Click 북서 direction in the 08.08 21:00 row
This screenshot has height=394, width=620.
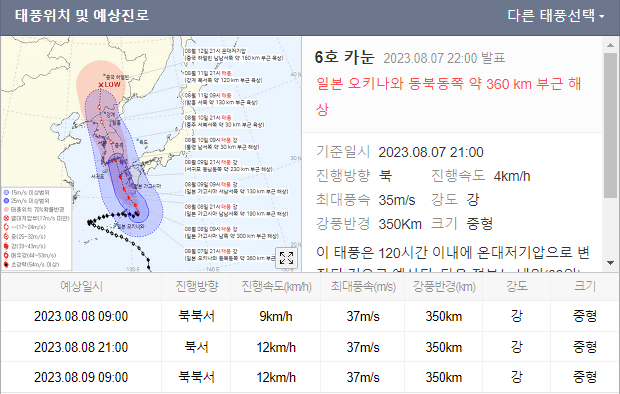(x=196, y=347)
